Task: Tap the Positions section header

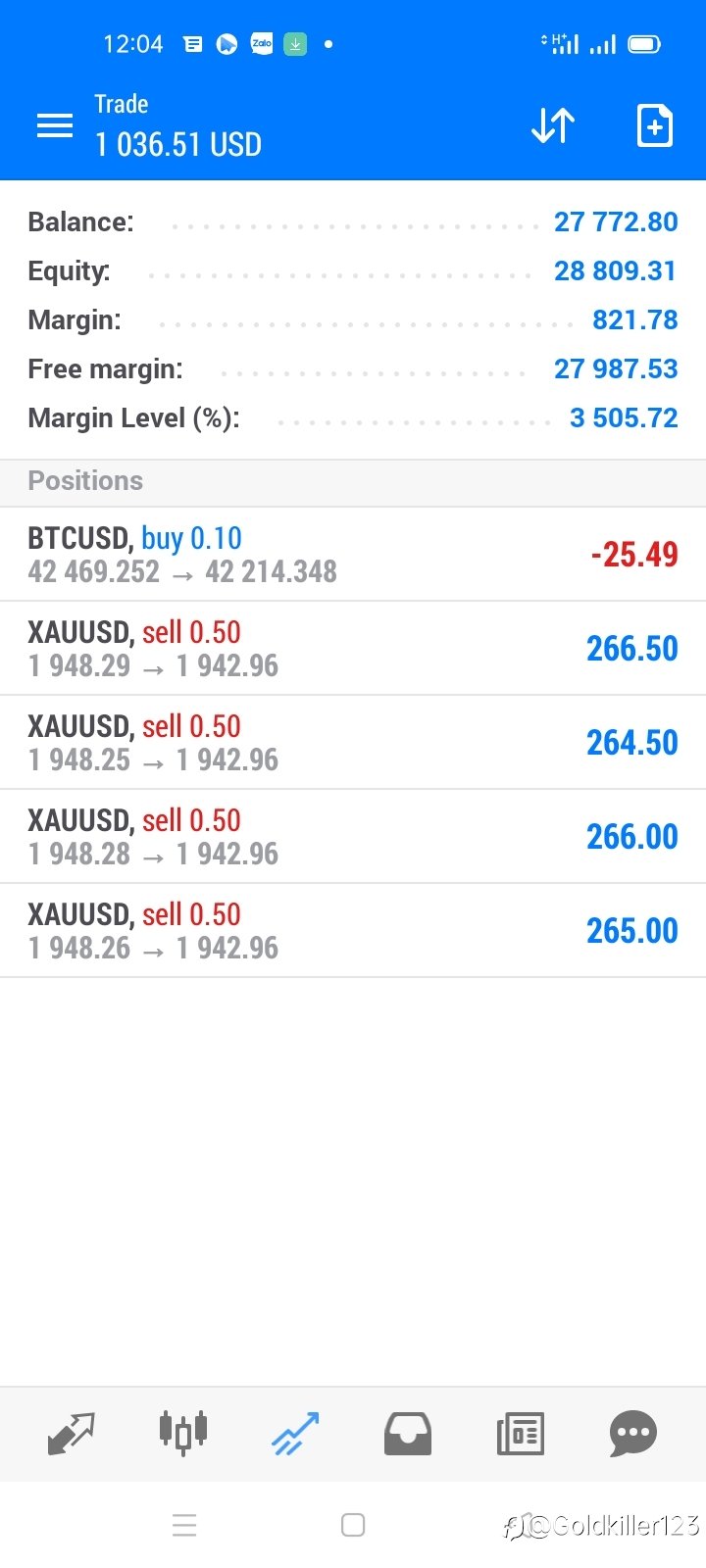Action: [353, 481]
